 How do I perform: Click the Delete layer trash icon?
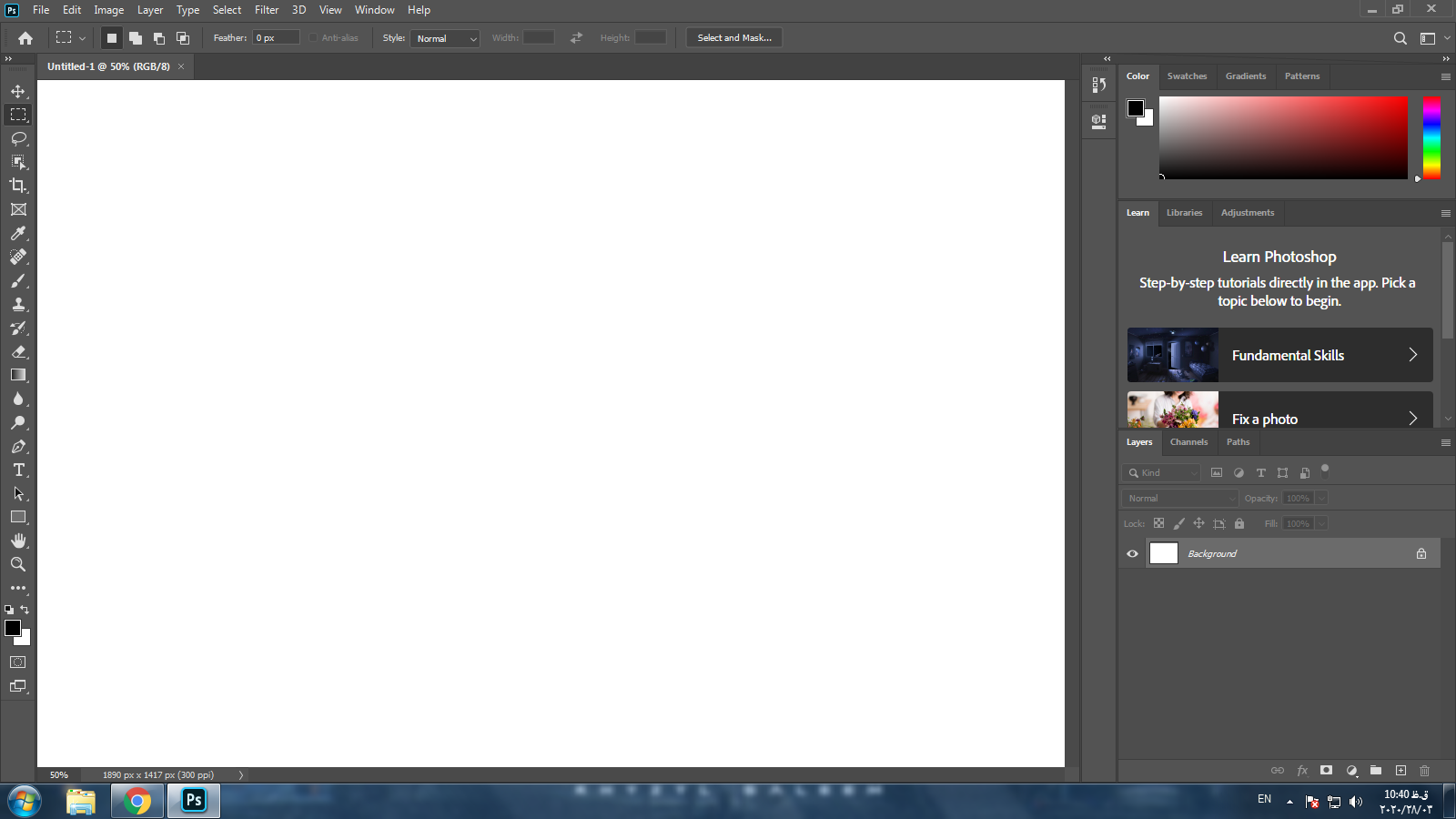1425,770
